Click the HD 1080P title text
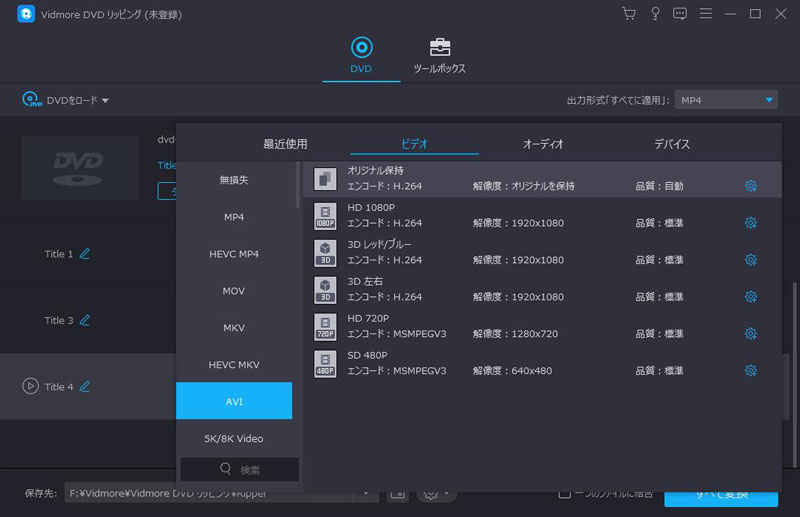The width and height of the screenshot is (800, 517). pos(371,208)
